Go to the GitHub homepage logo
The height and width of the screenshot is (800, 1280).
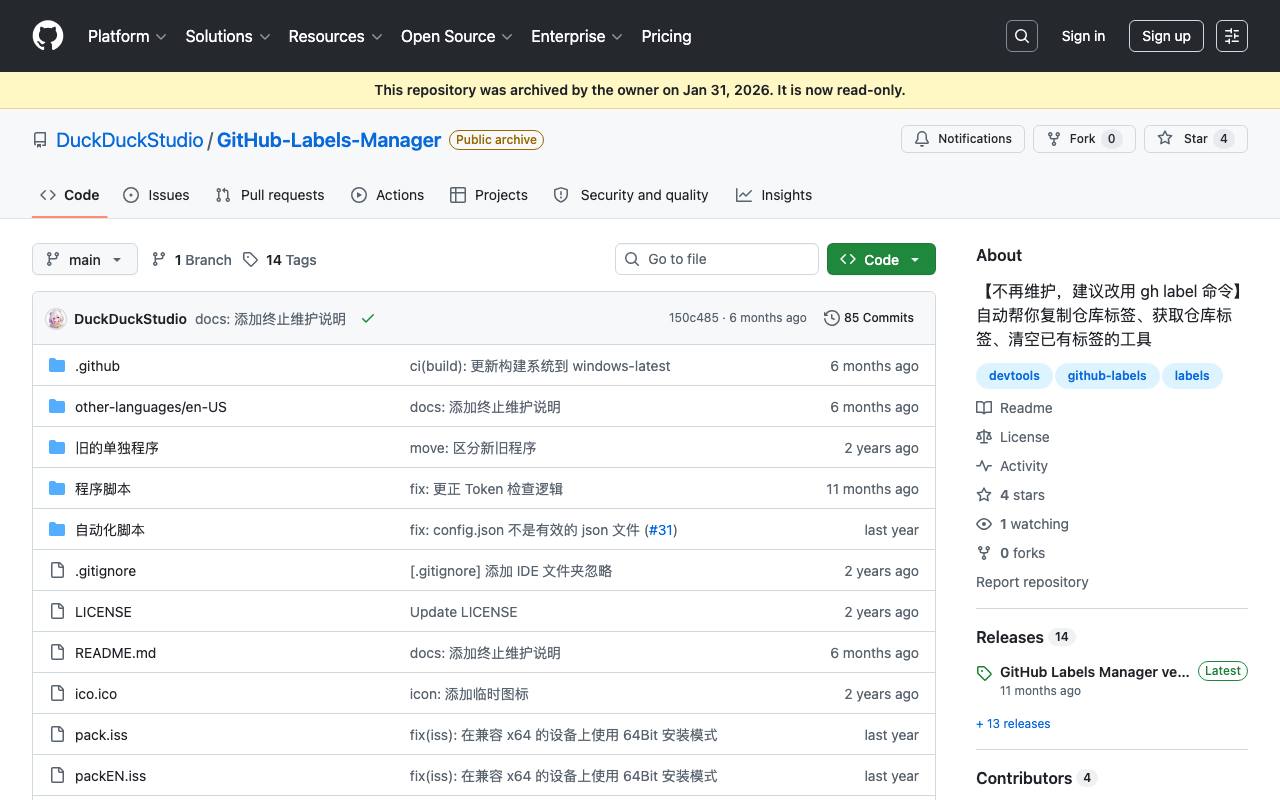coord(48,36)
